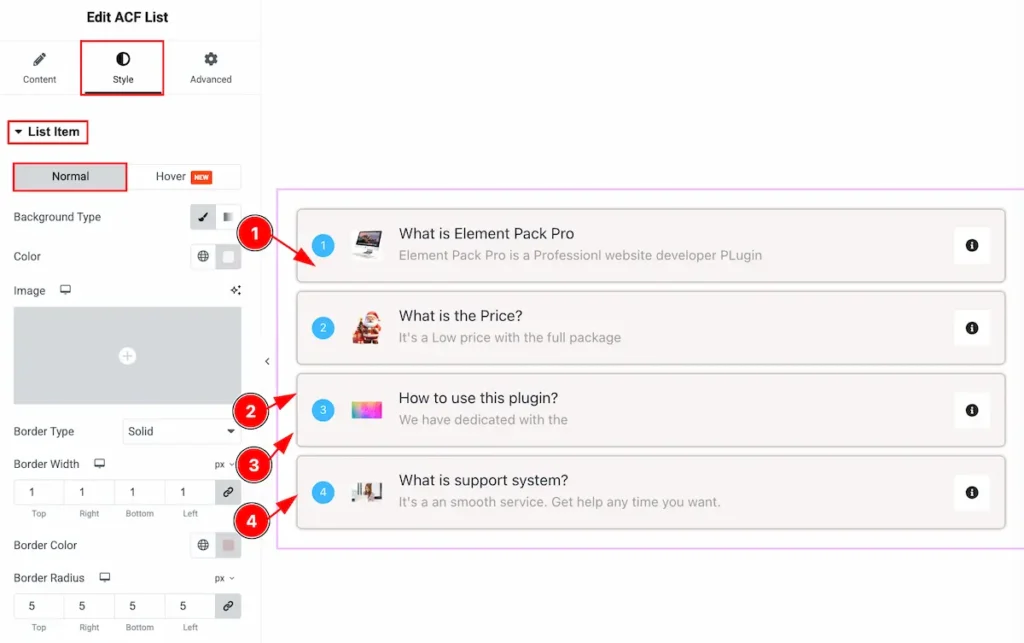
Task: Click the Border Width Top input field
Action: tap(38, 492)
